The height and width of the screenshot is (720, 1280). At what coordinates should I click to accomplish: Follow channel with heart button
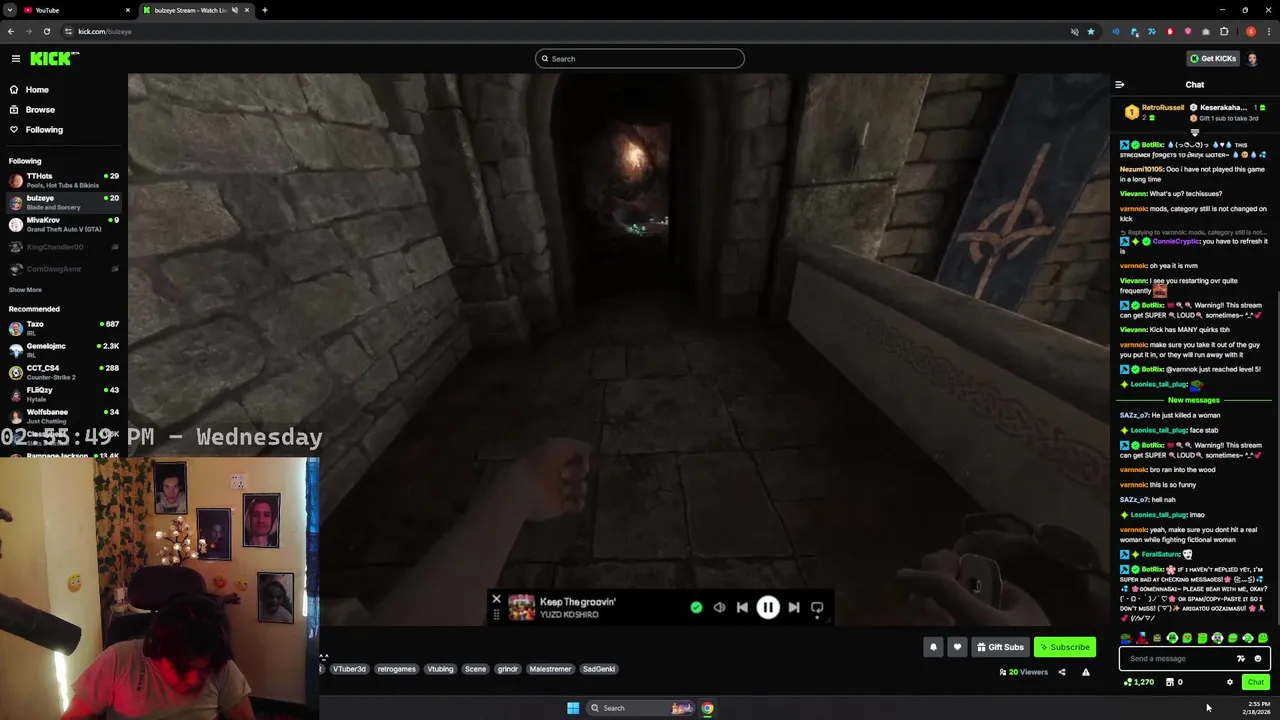tap(957, 647)
